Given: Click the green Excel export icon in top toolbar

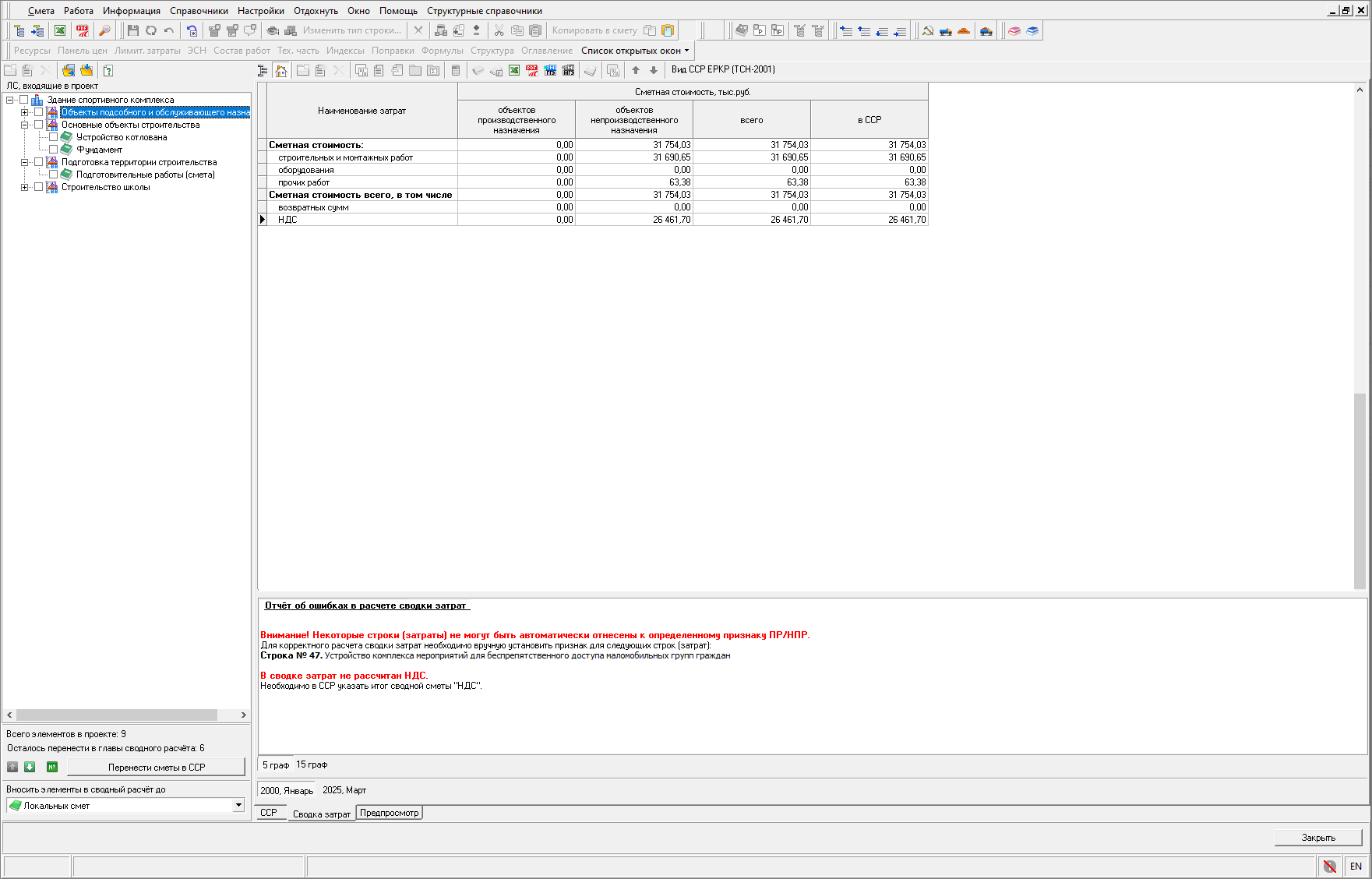Looking at the screenshot, I should click(x=60, y=30).
